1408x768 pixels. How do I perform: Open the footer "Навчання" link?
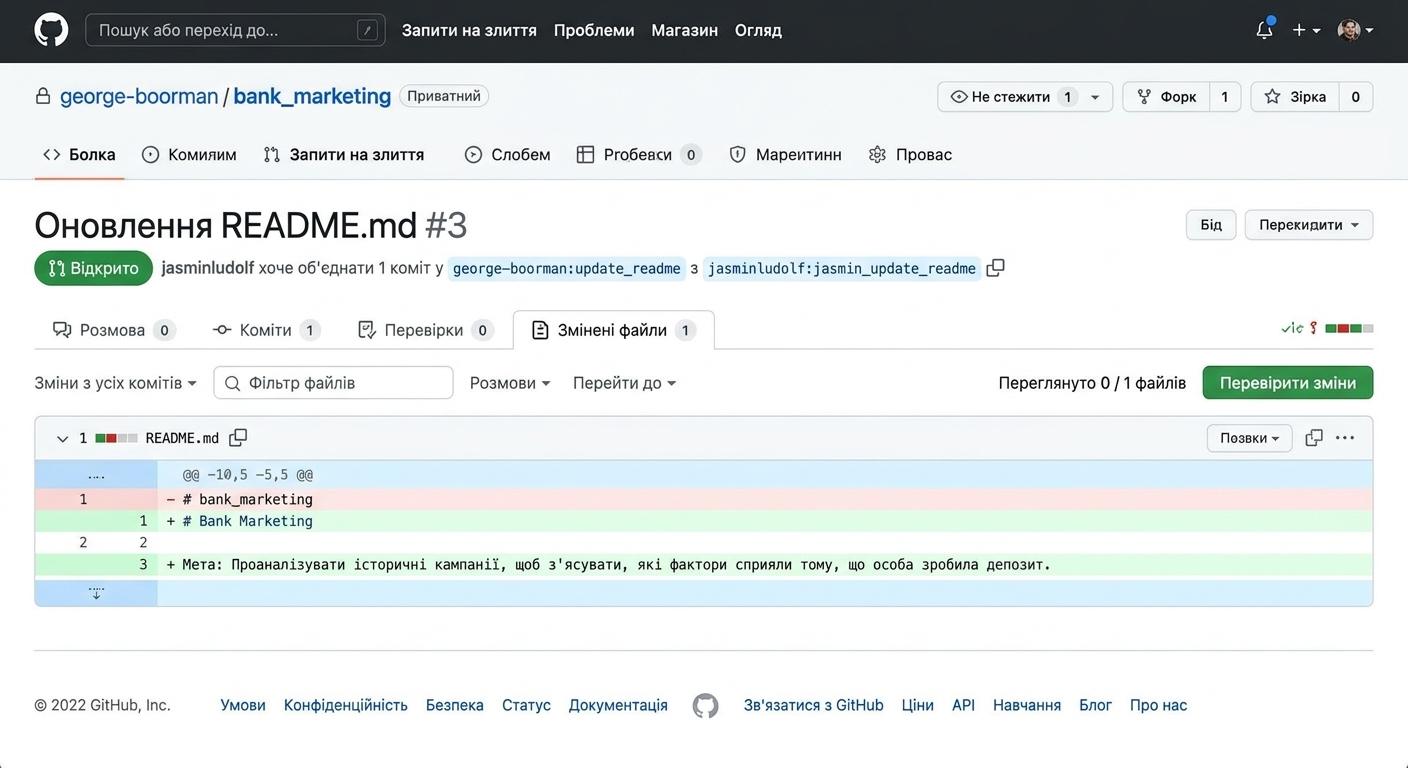(x=1027, y=705)
